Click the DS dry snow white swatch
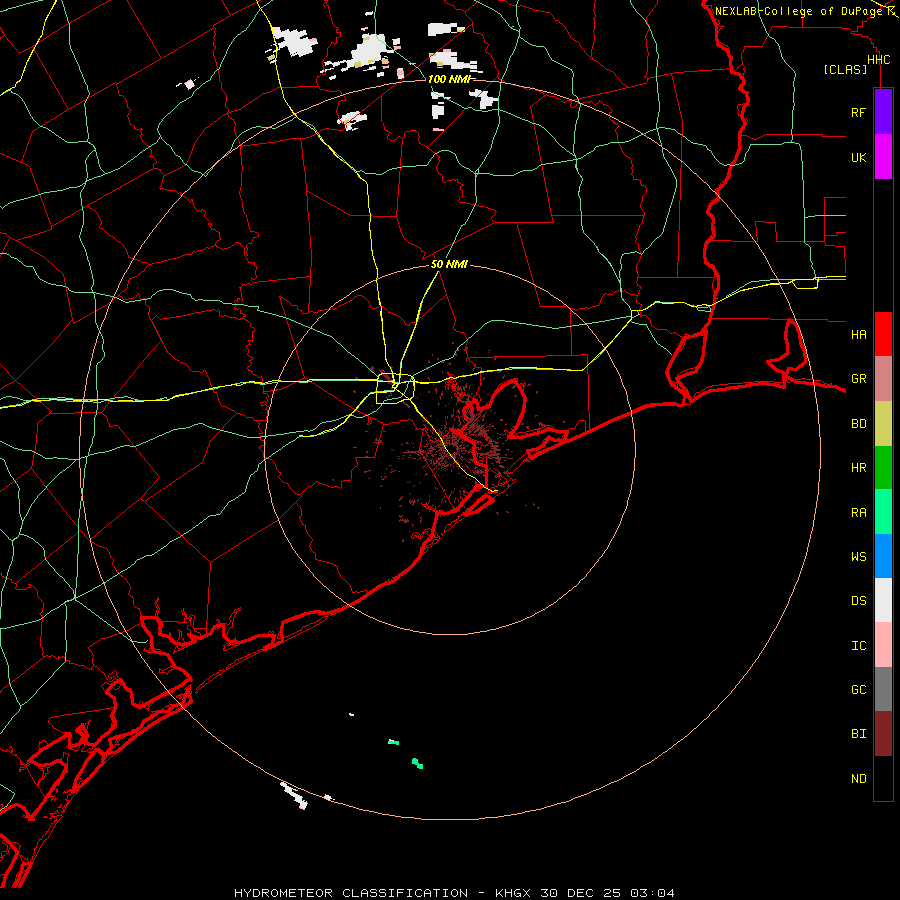 883,600
